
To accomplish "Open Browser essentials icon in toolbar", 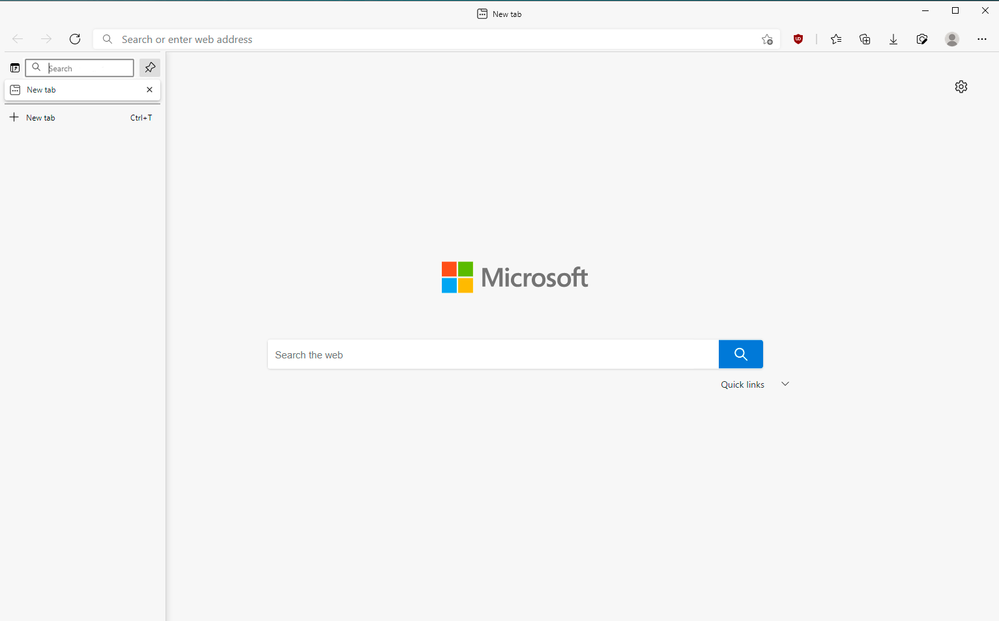I will tap(922, 39).
